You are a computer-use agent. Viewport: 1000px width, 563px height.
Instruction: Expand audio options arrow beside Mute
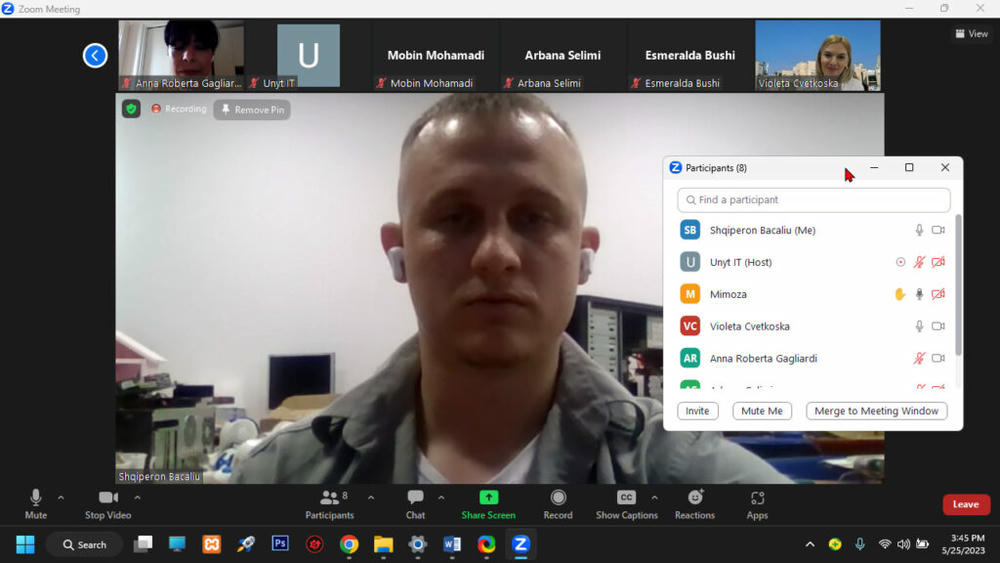coord(61,497)
